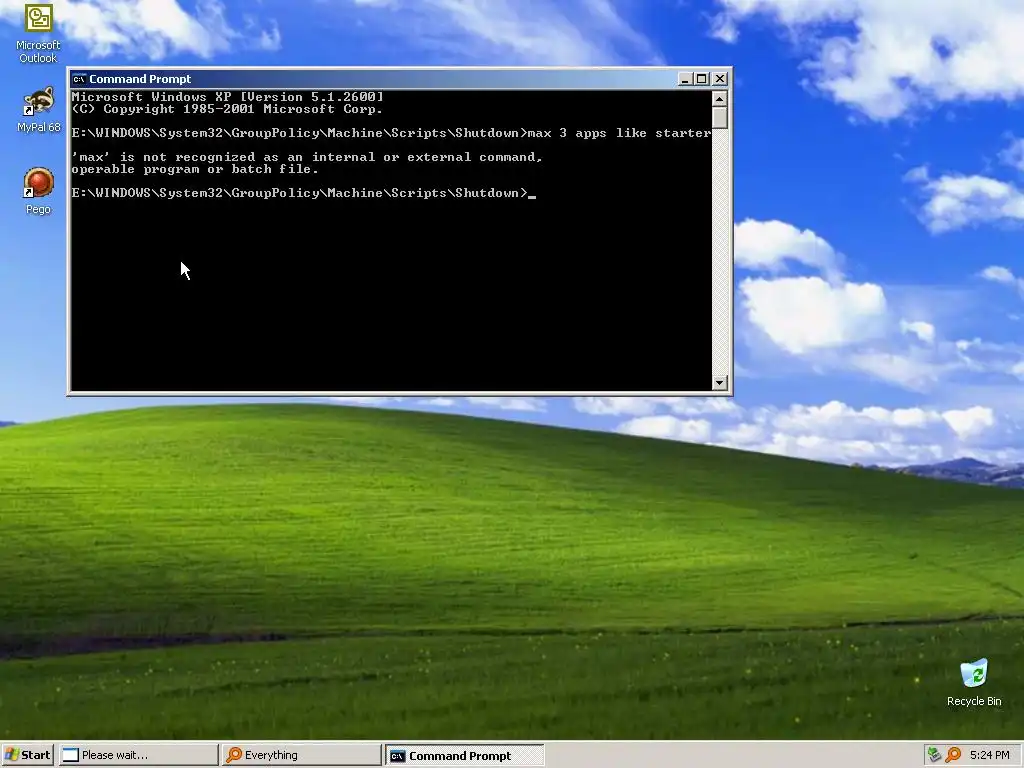
Task: Maximize the Command Prompt window
Action: pos(701,79)
